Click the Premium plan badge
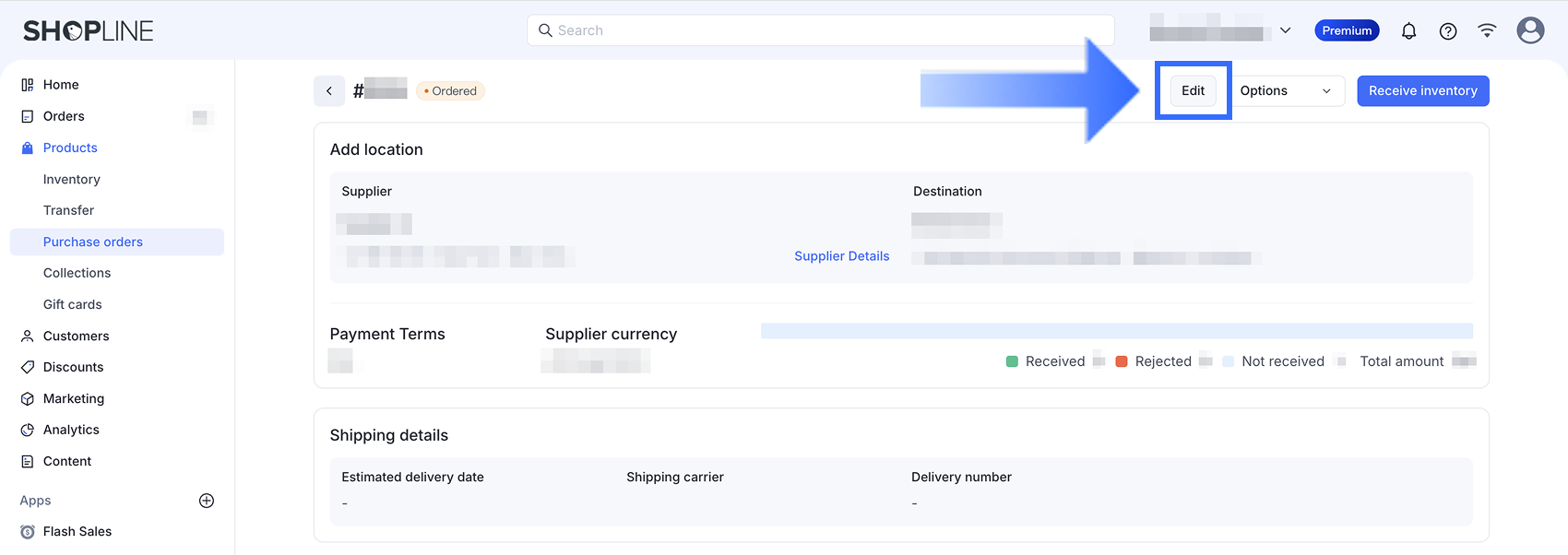1568x555 pixels. [x=1347, y=30]
